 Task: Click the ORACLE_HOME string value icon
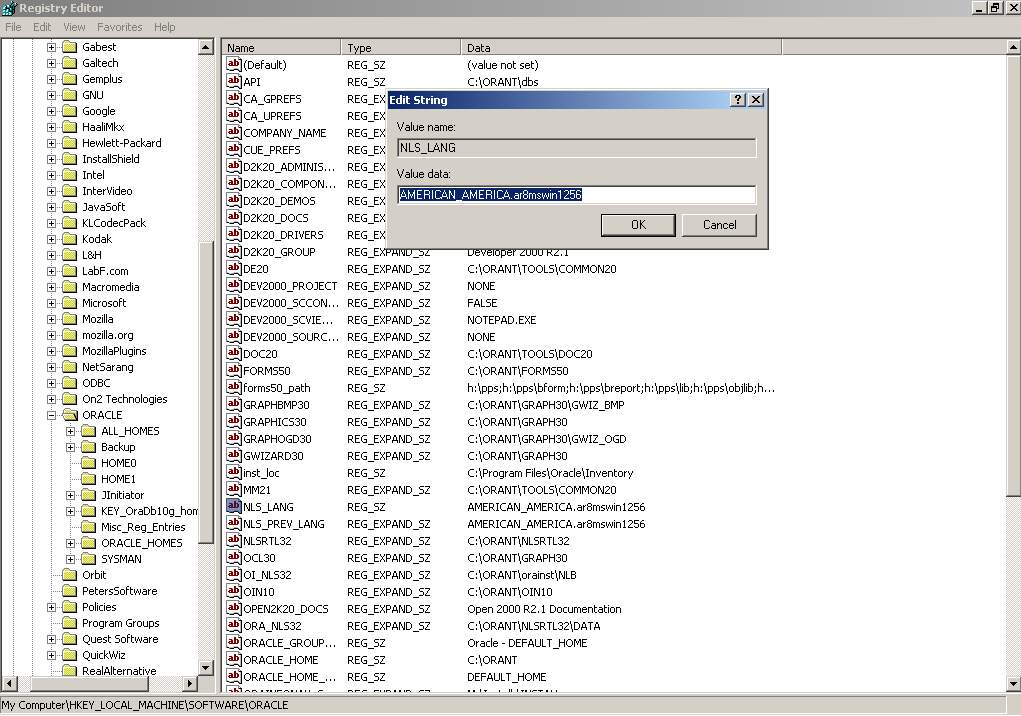tap(234, 660)
